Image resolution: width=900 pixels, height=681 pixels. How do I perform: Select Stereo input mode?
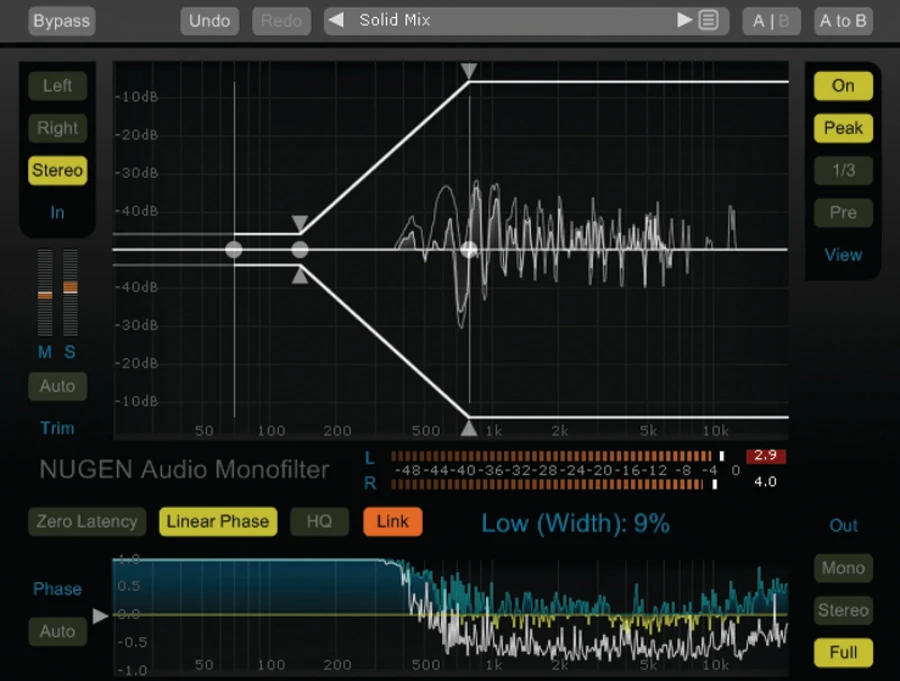pyautogui.click(x=57, y=171)
